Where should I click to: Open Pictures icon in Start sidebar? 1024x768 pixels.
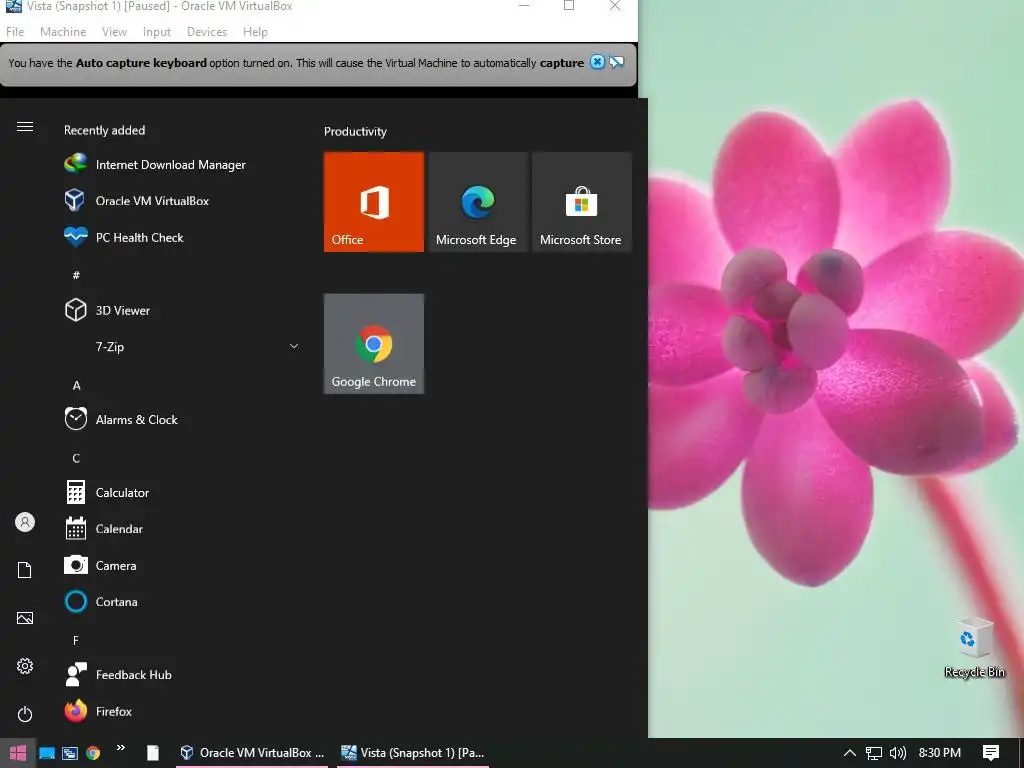click(x=25, y=618)
